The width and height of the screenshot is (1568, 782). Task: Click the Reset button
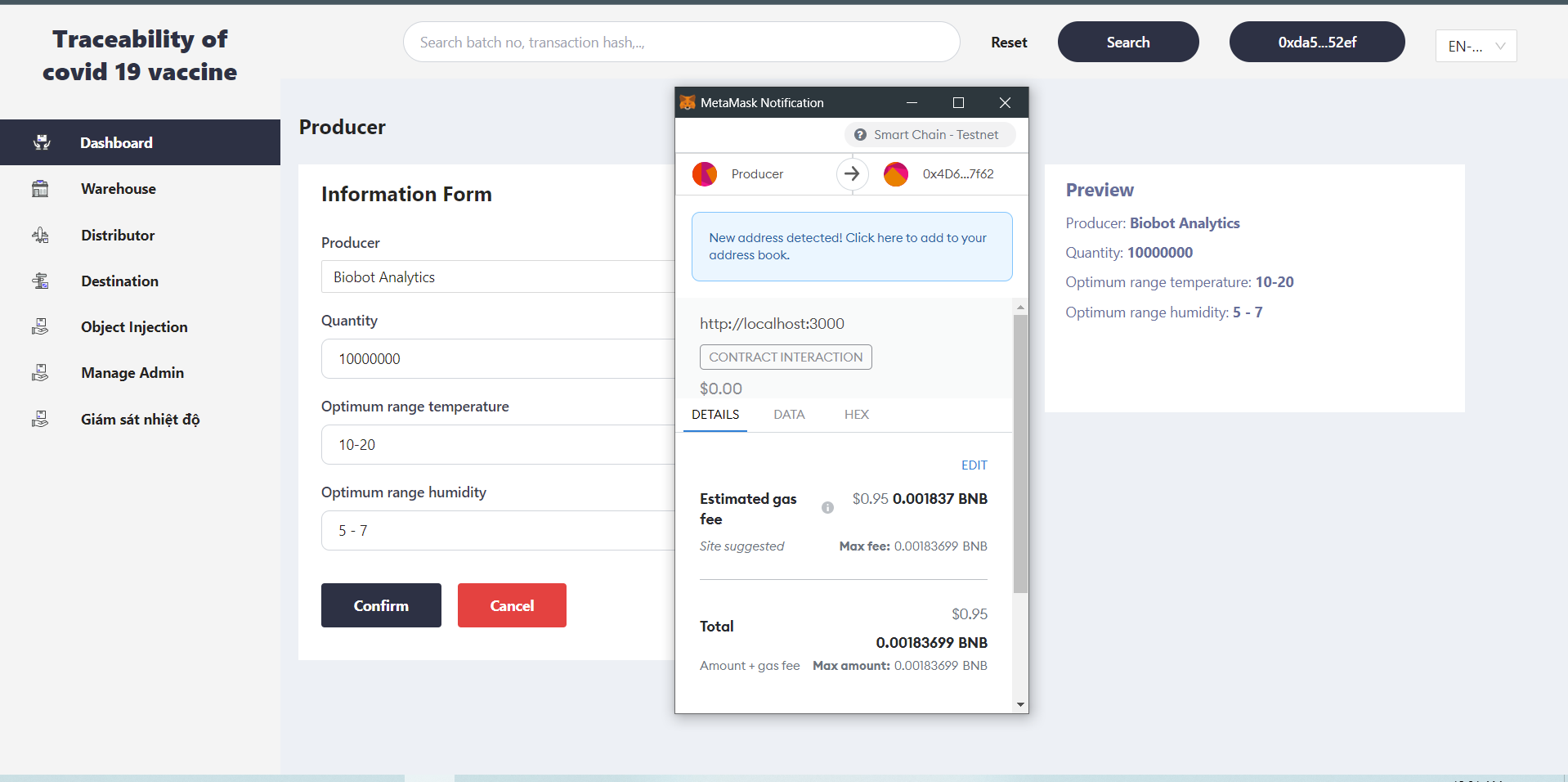pyautogui.click(x=1009, y=43)
